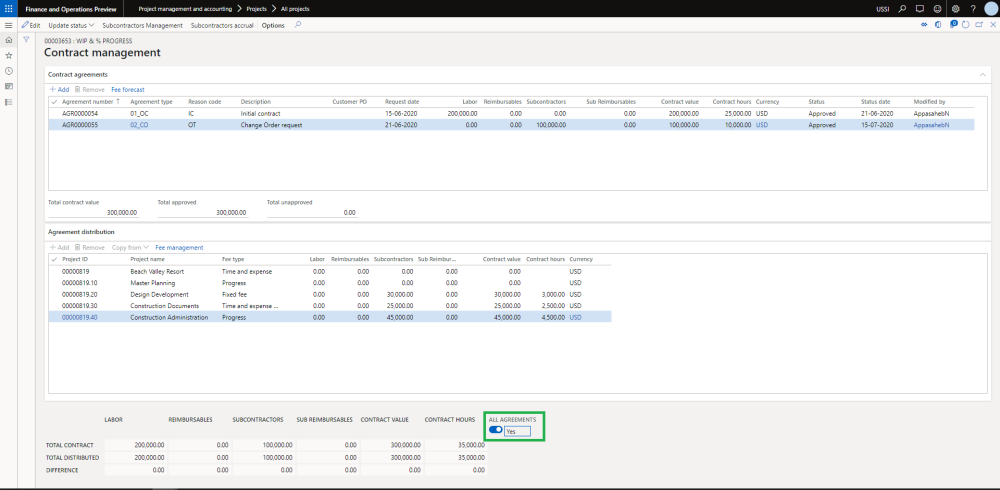Toggle the All Agreements switch
Screen dimensions: 1000x490
[495, 430]
